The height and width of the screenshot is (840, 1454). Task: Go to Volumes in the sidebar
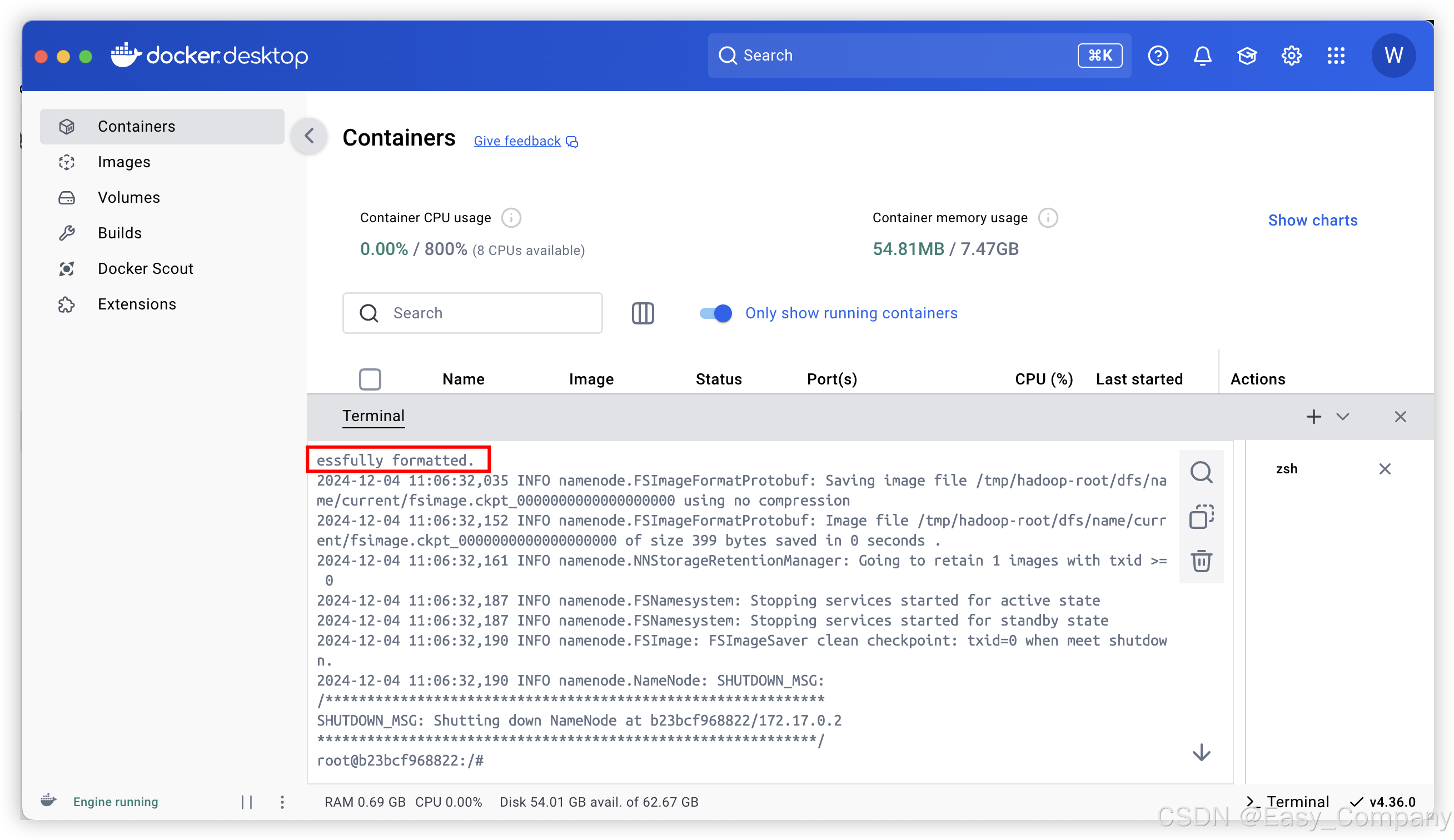tap(162, 197)
